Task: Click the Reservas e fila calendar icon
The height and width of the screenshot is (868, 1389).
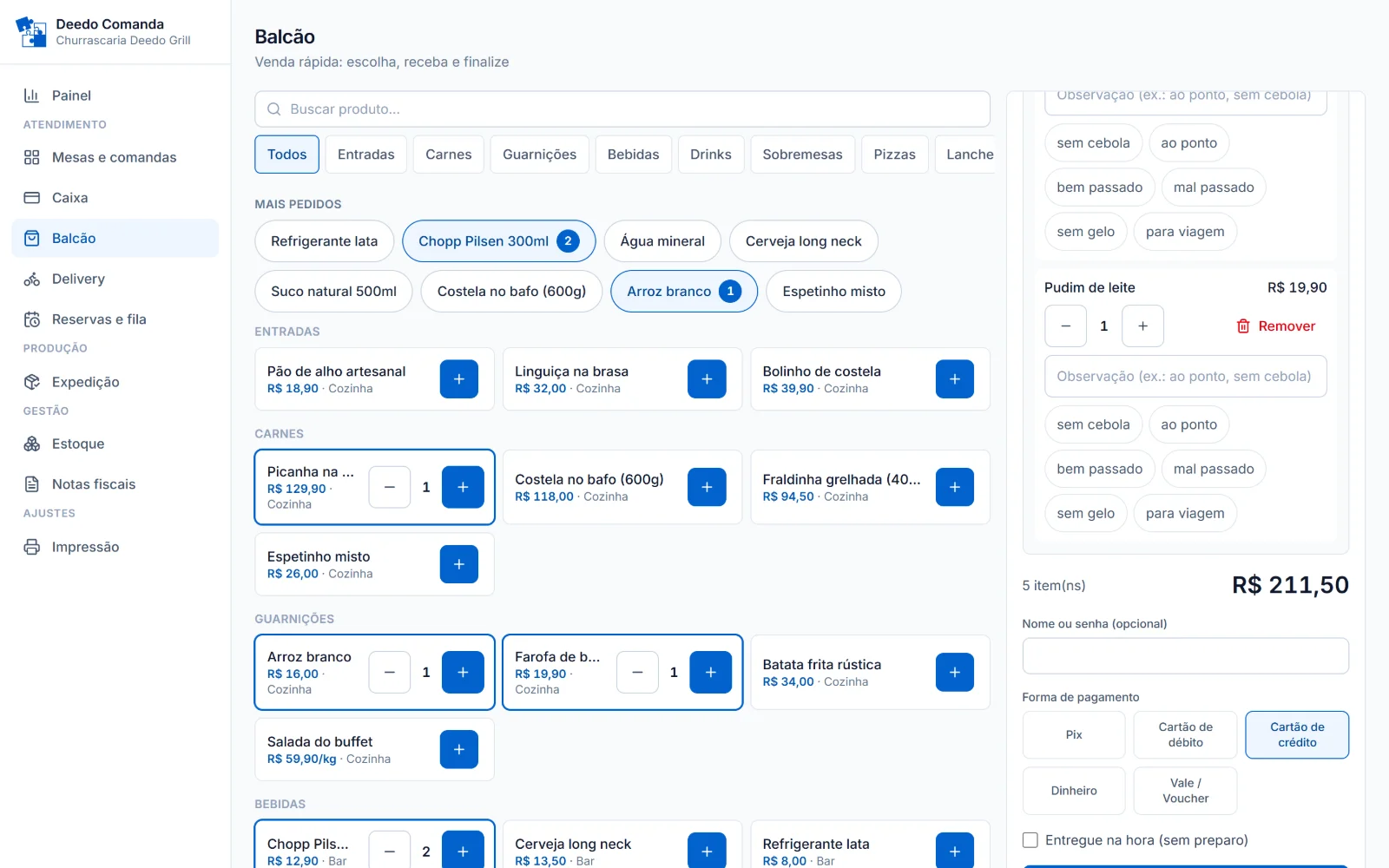Action: pos(32,319)
